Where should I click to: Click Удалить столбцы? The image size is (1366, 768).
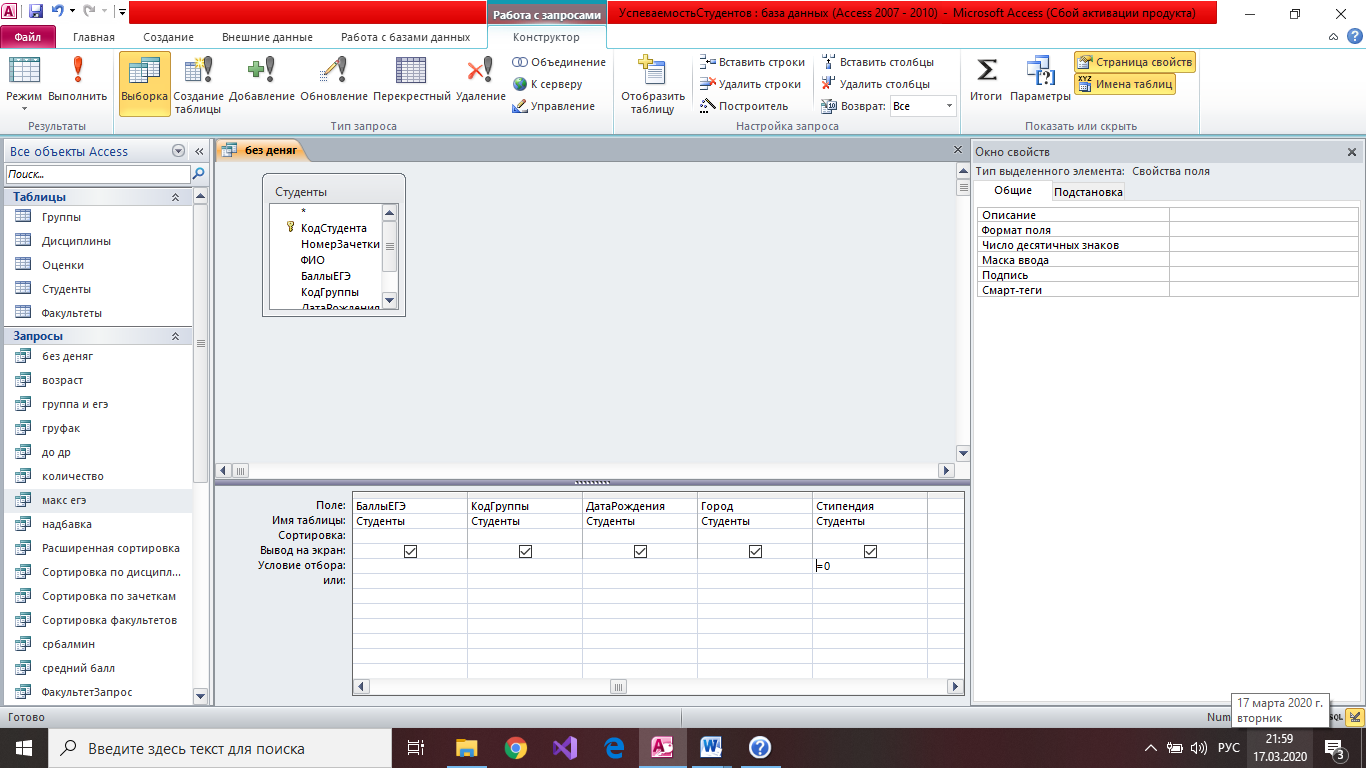tap(875, 84)
